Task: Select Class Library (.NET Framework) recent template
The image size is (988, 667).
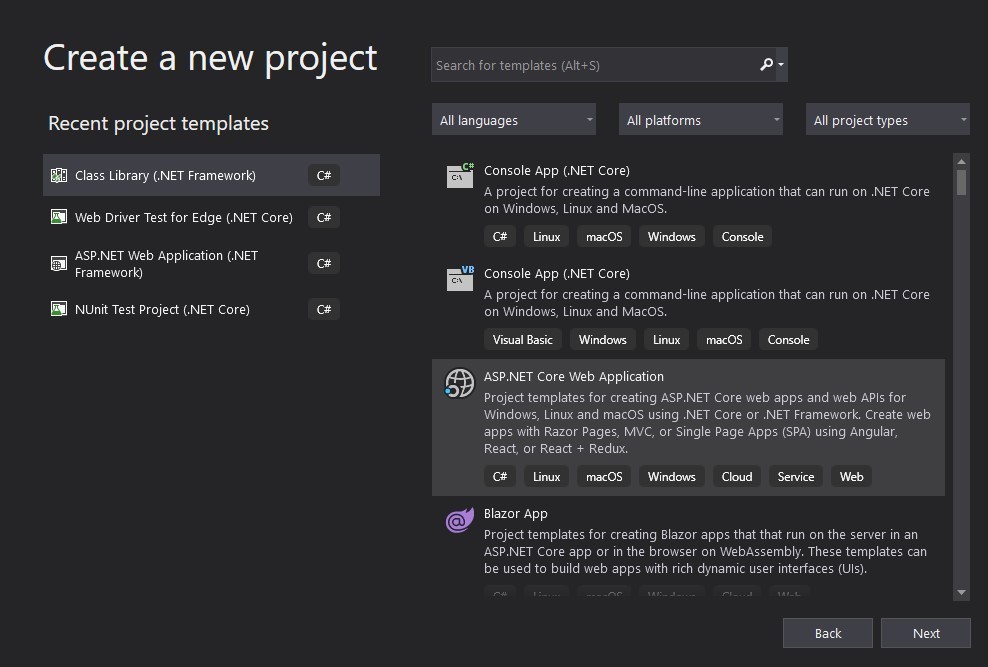Action: (211, 175)
